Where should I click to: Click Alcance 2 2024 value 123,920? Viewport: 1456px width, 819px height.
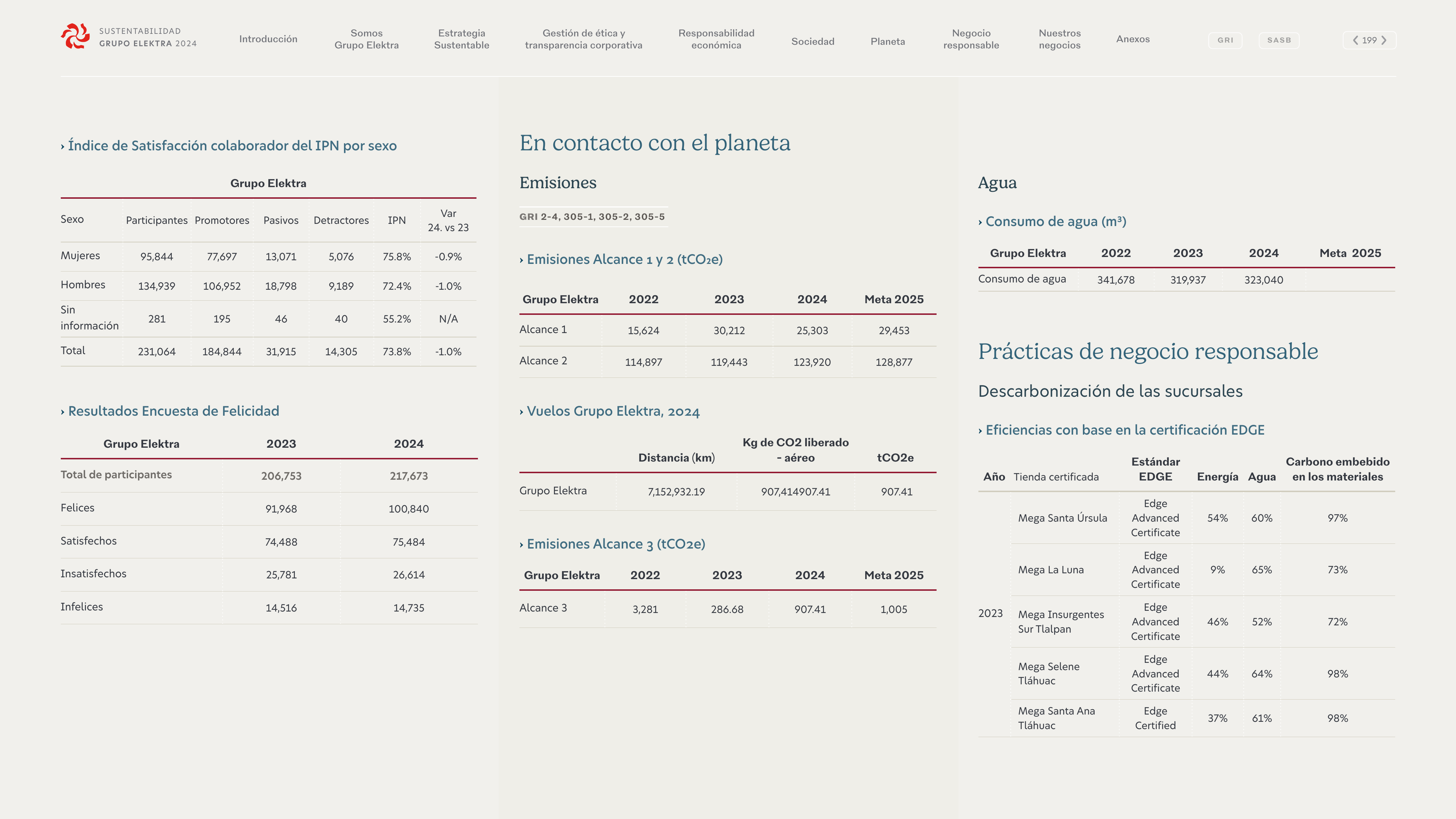[x=812, y=362]
